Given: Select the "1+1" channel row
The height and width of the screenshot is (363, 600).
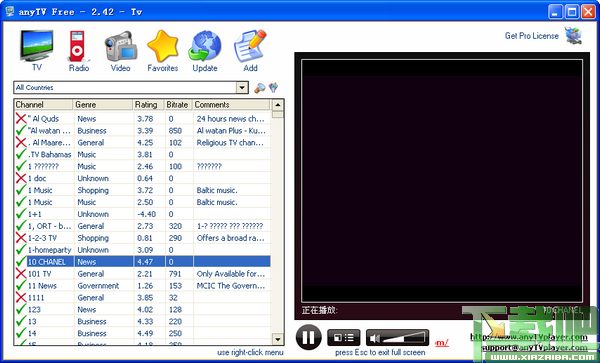Looking at the screenshot, I should (x=142, y=214).
